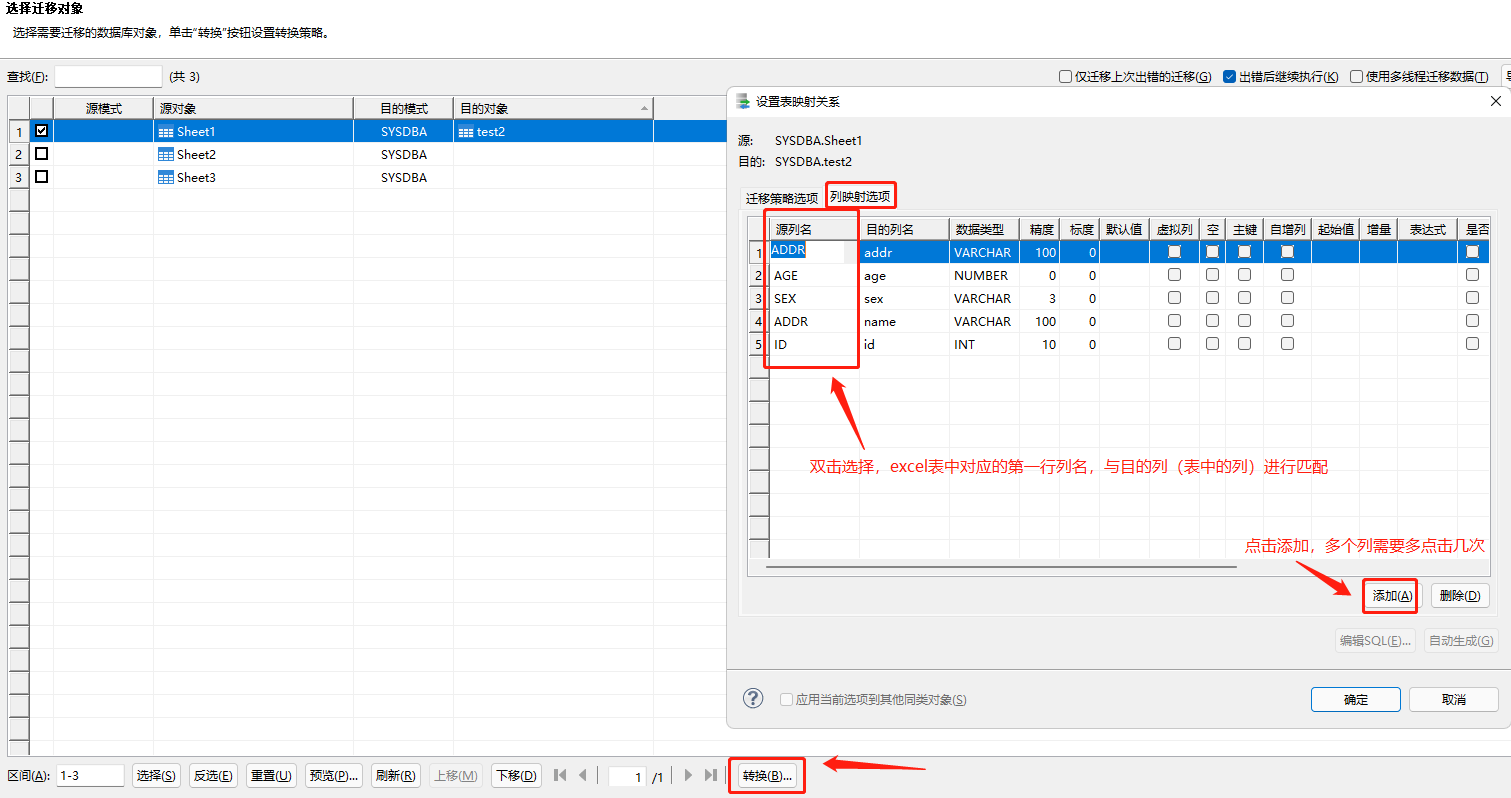The width and height of the screenshot is (1511, 798).
Task: Select the Sheet2 source object row
Action: click(x=253, y=155)
